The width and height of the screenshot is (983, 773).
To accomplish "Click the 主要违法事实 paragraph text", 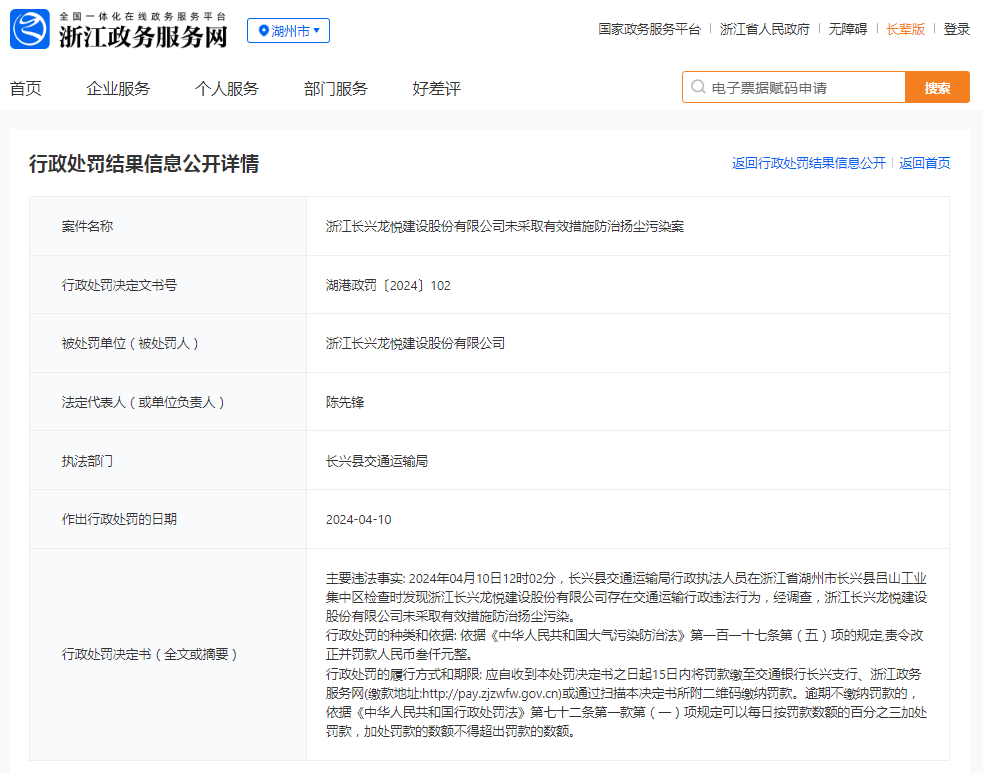I will click(626, 597).
